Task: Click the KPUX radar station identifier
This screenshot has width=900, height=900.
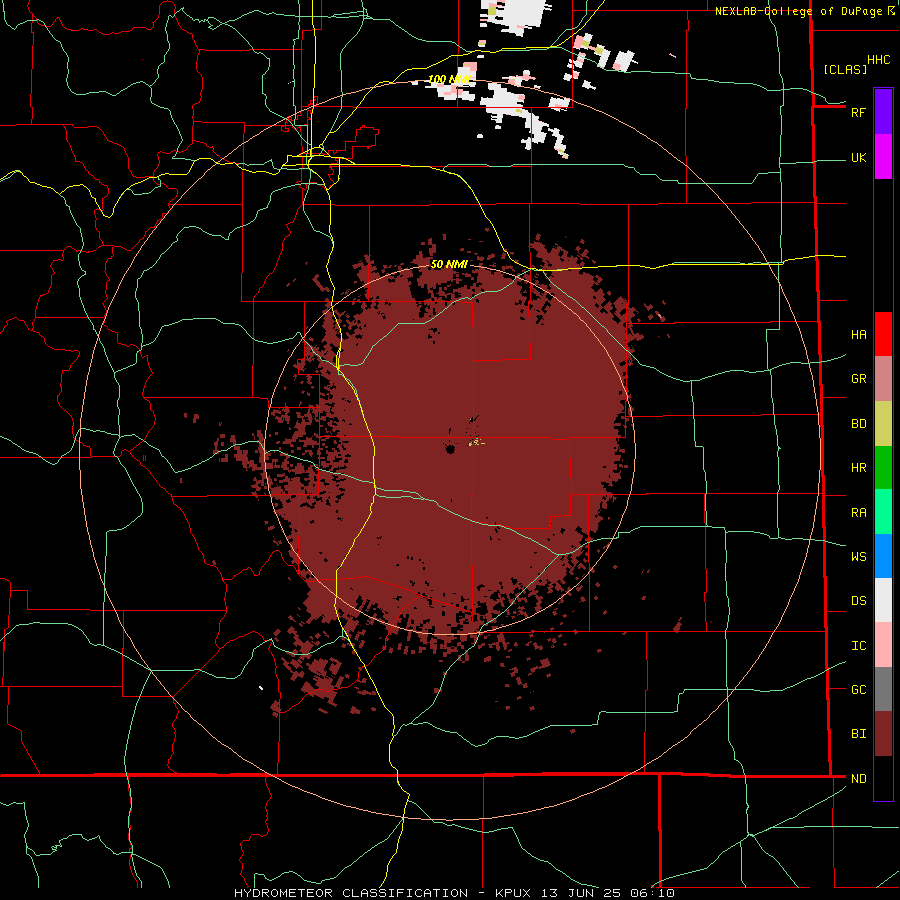Action: [x=512, y=893]
